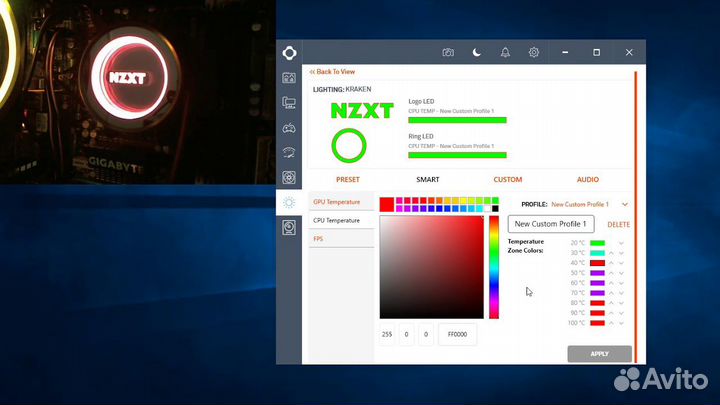Open the fan tuning section in sidebar
Screen dimensions: 720x405
coord(289,178)
